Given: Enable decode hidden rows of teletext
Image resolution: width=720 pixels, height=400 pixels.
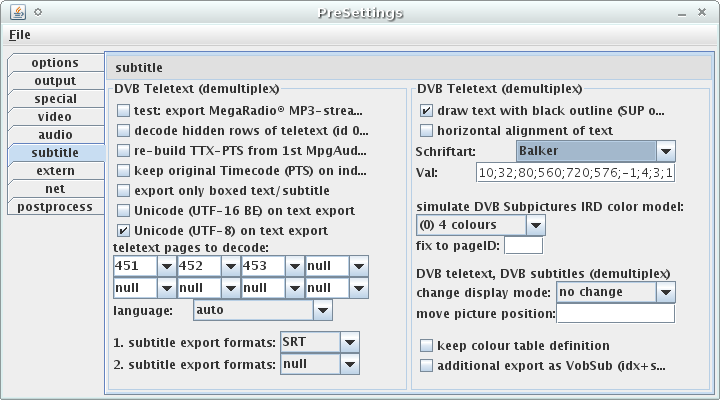Looking at the screenshot, I should (123, 130).
